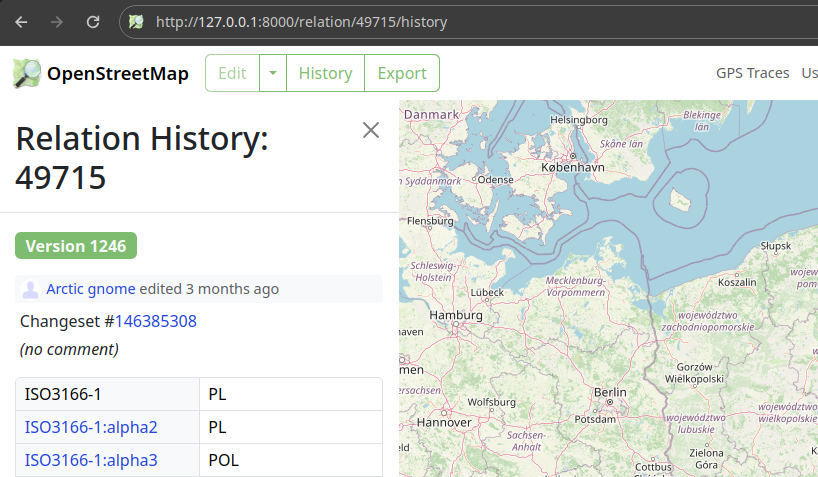Click the Version 1246 badge
Viewport: 818px width, 477px height.
tap(76, 246)
